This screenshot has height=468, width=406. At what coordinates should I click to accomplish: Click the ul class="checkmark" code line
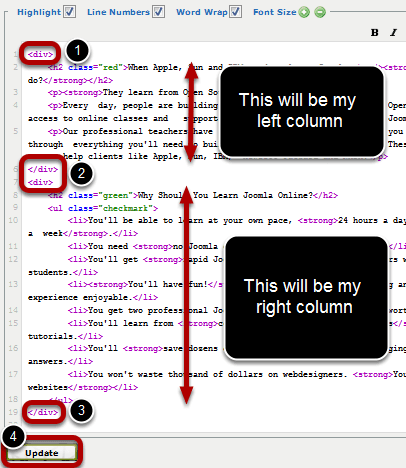(103, 208)
